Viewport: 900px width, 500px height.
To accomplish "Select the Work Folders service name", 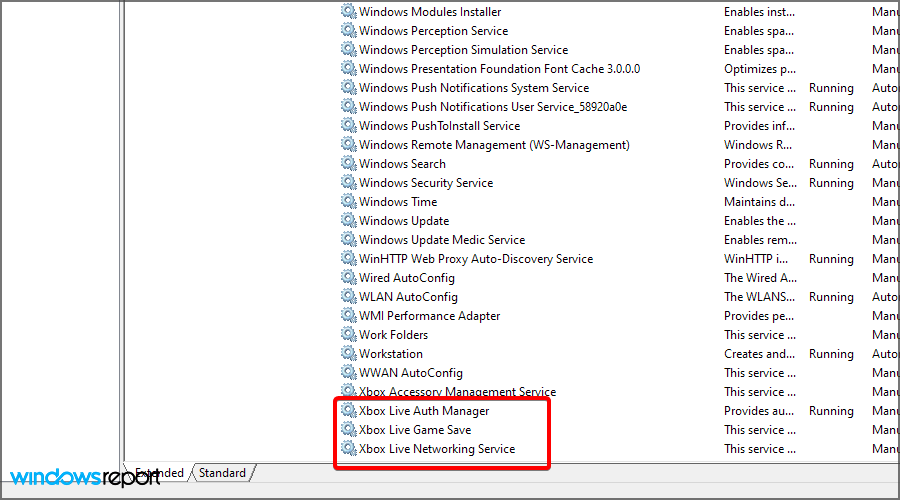I will coord(393,335).
